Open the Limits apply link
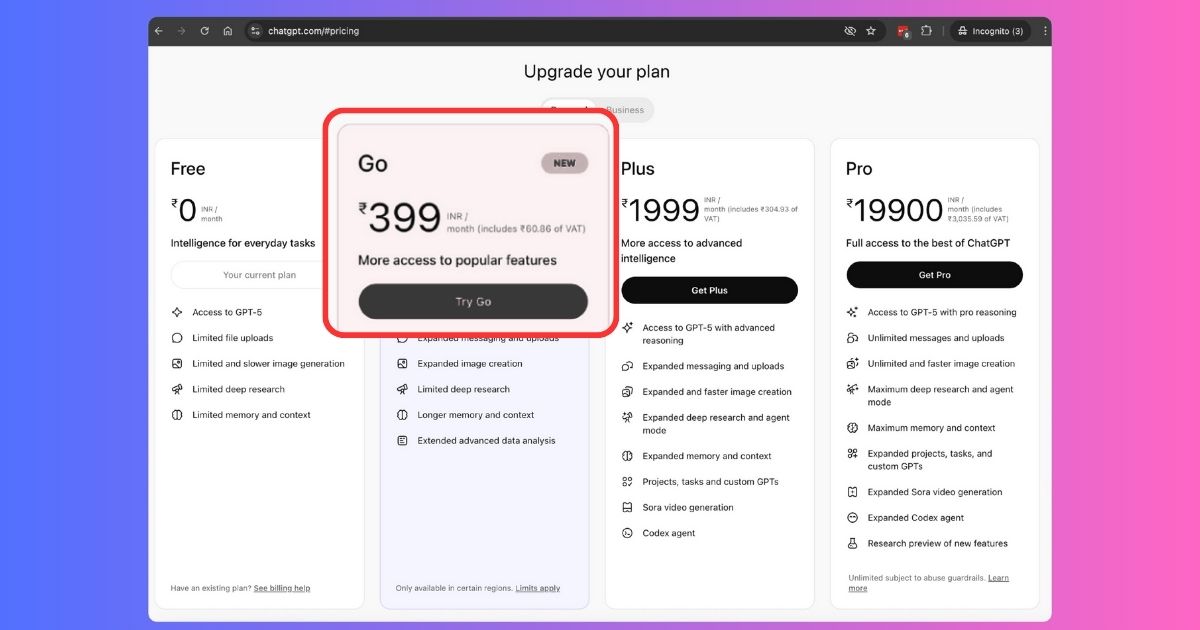This screenshot has height=630, width=1200. (x=537, y=588)
